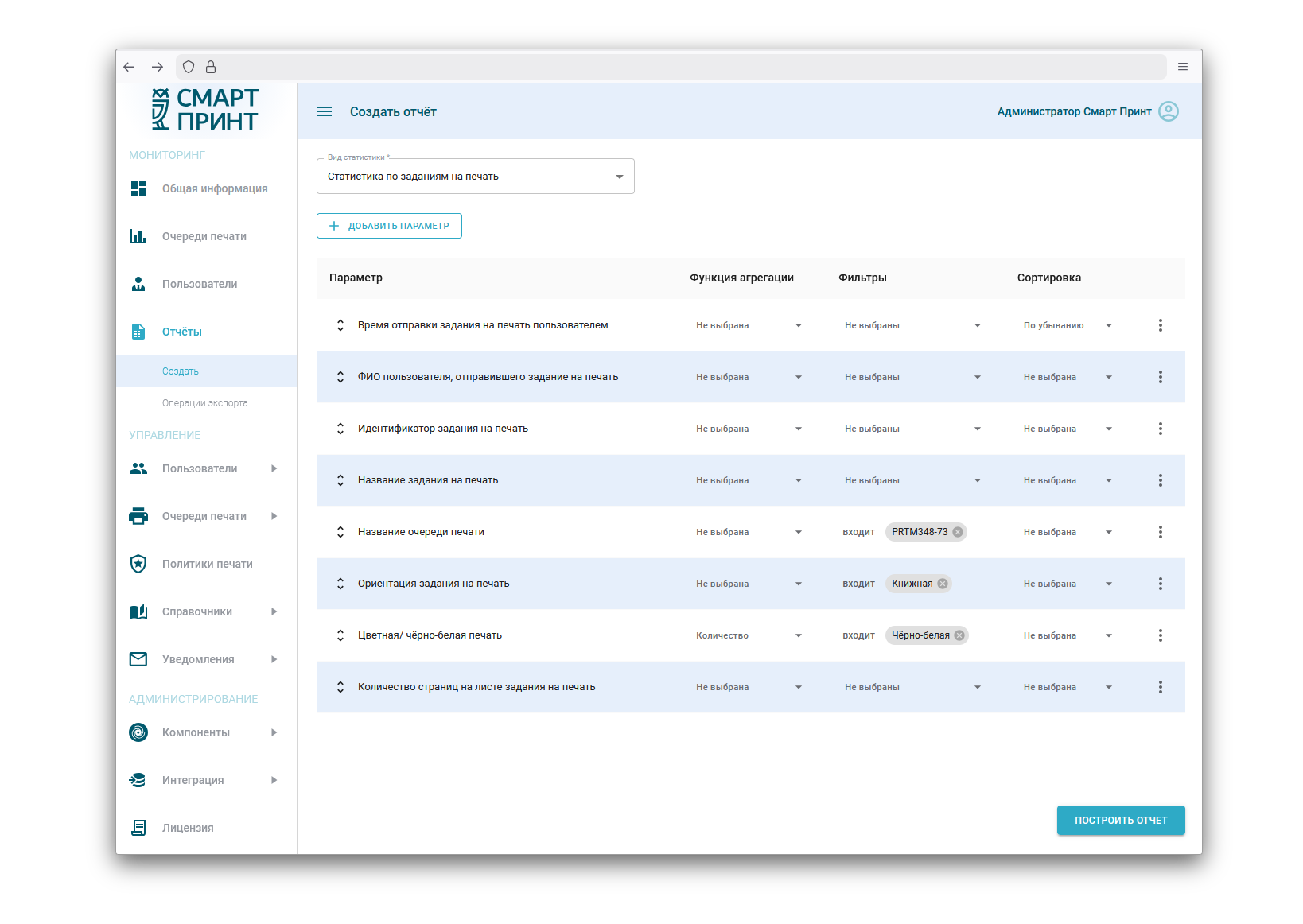Image resolution: width=1303 pixels, height=924 pixels.
Task: Click the Смарт Принт logo
Action: click(x=206, y=110)
